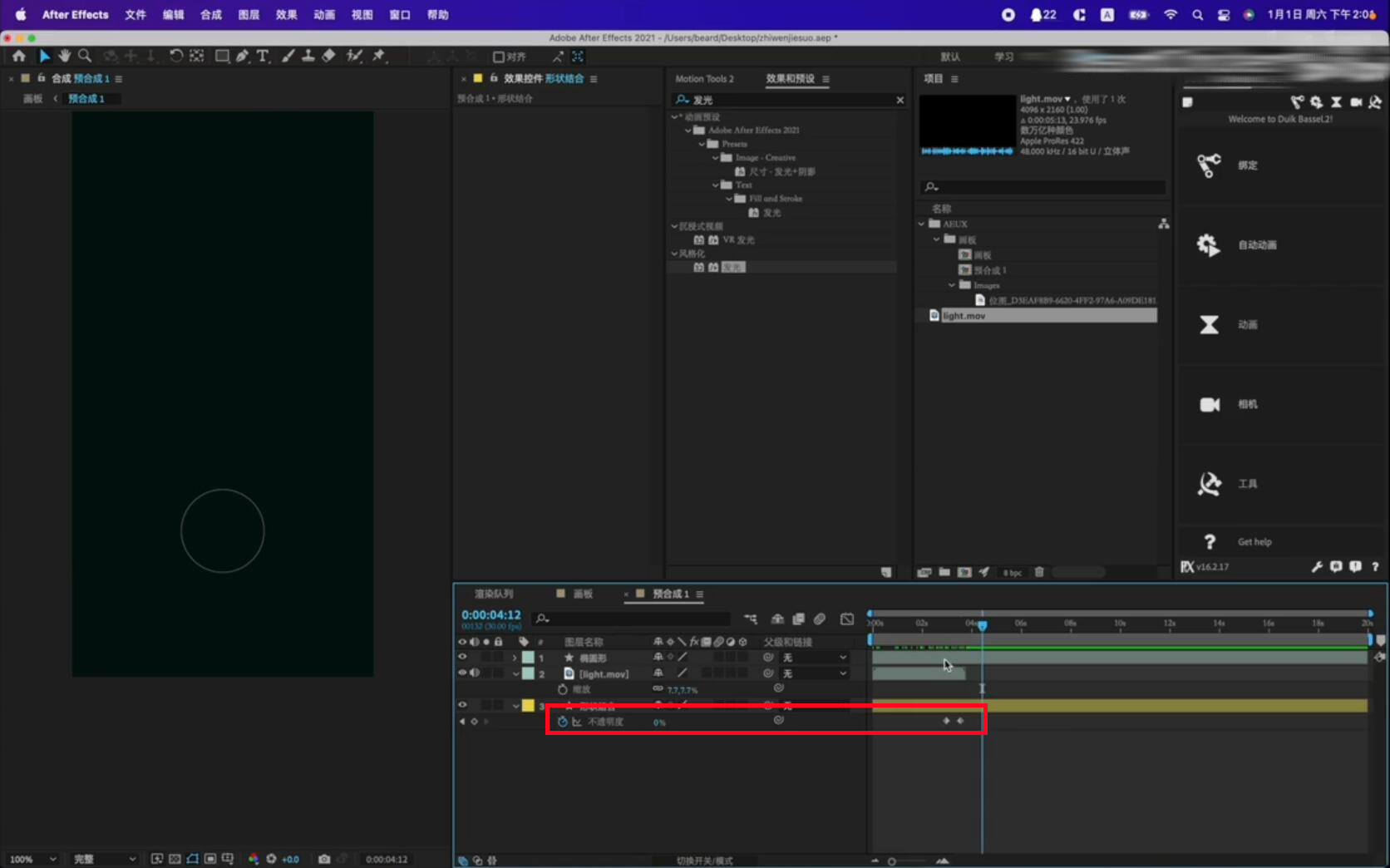Switch to 画板 timeline tab
The height and width of the screenshot is (868, 1390).
tap(583, 594)
